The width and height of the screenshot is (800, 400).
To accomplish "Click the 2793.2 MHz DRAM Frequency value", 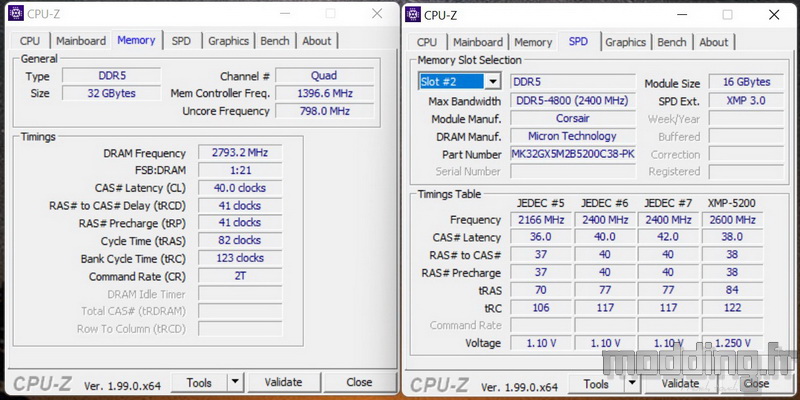I will (240, 153).
